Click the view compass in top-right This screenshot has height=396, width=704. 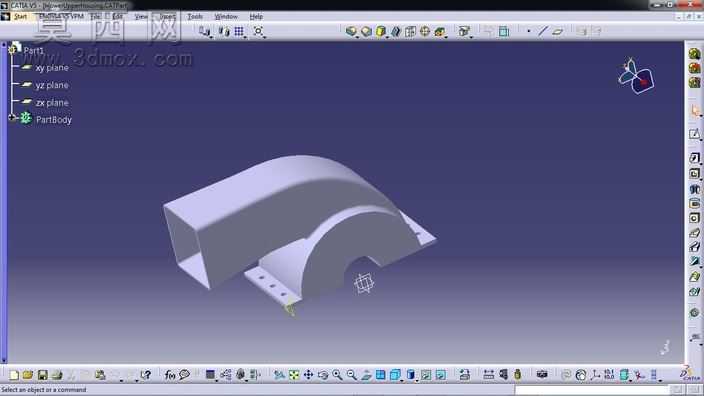click(636, 76)
